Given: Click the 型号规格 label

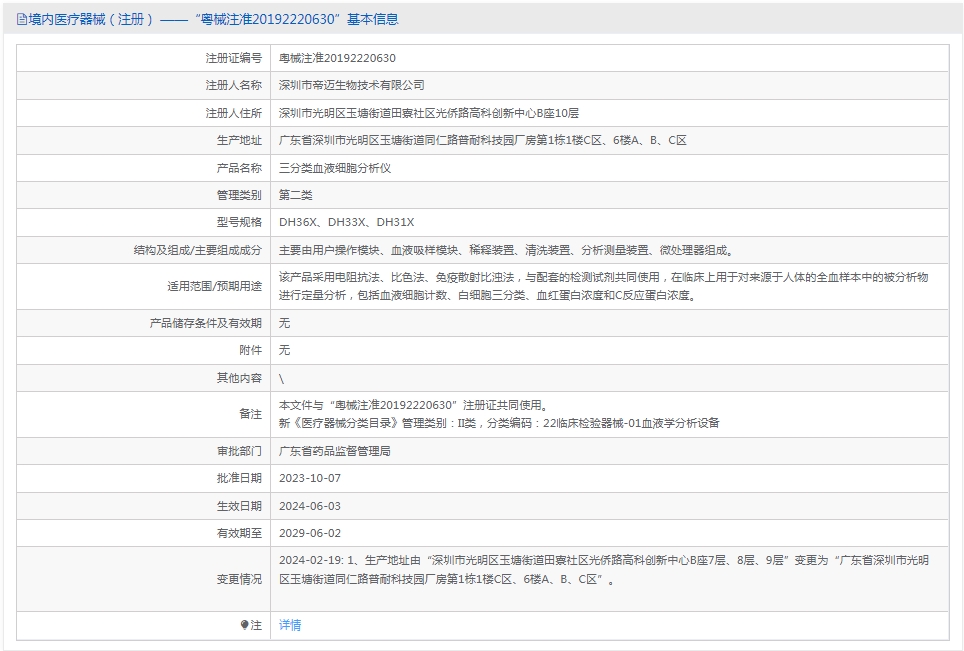Looking at the screenshot, I should point(239,222).
